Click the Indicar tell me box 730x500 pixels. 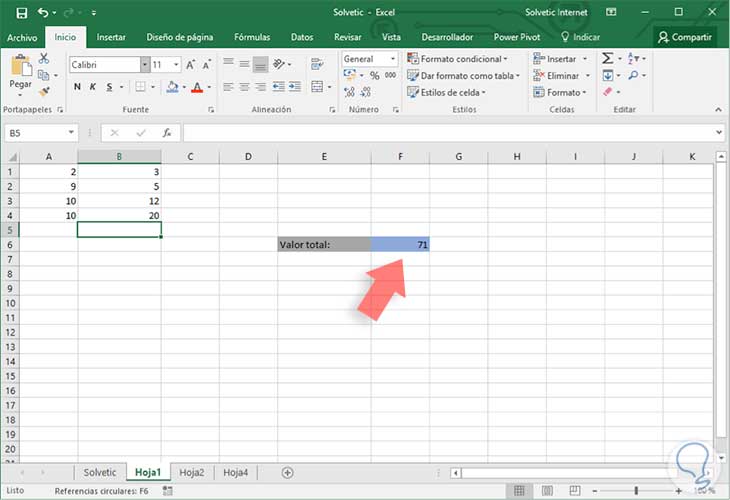point(580,37)
